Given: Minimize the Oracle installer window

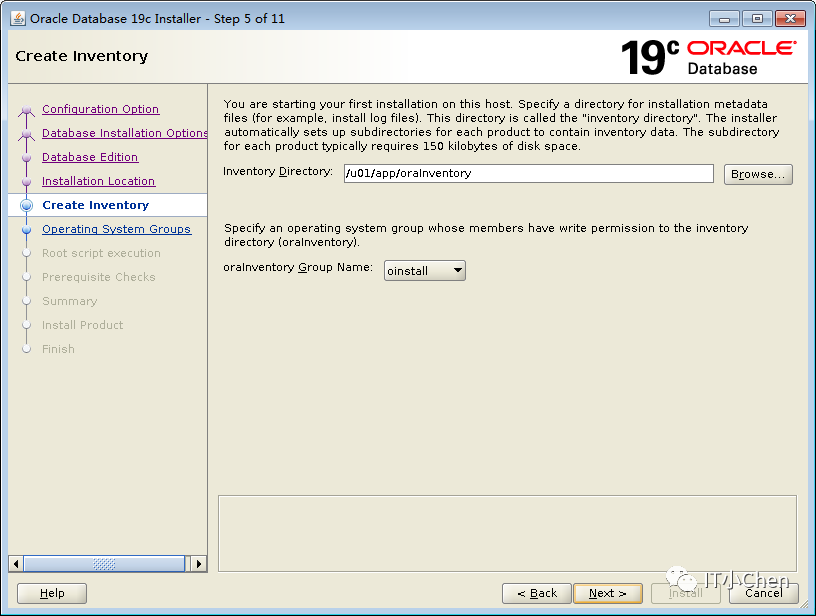Looking at the screenshot, I should pos(724,19).
